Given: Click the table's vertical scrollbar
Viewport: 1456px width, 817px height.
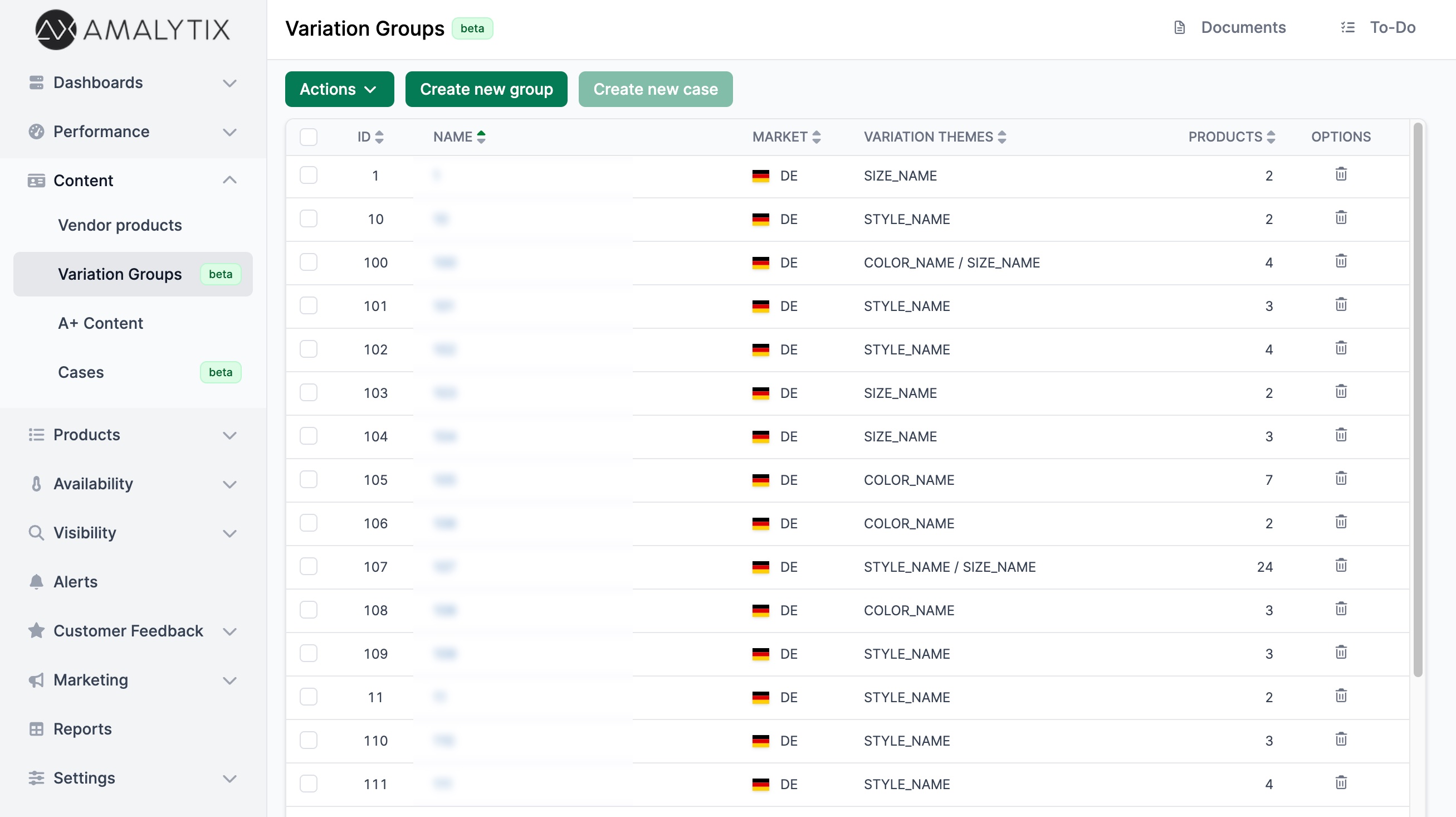Looking at the screenshot, I should (1417, 396).
